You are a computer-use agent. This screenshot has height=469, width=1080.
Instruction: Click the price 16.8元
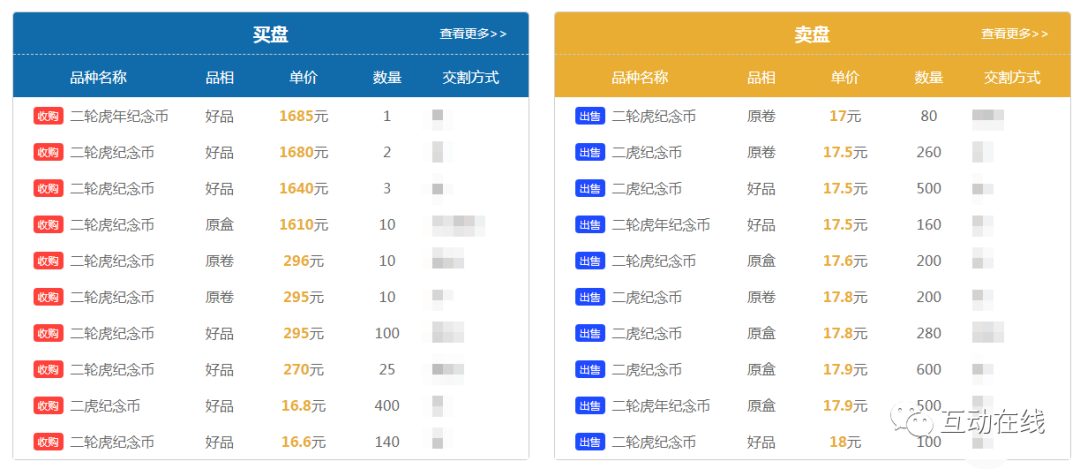point(303,406)
